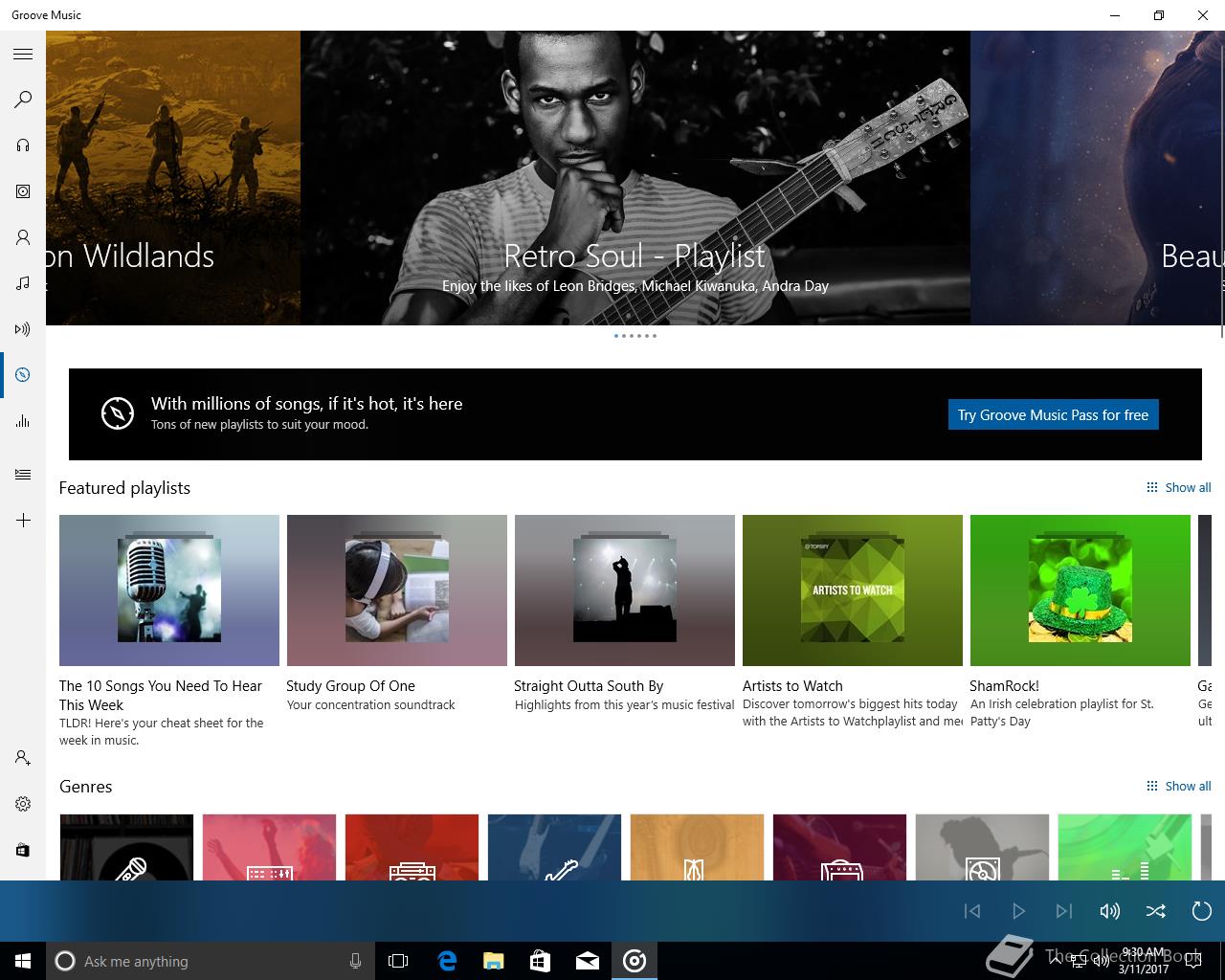
Task: Open Albums in the sidebar
Action: click(23, 191)
